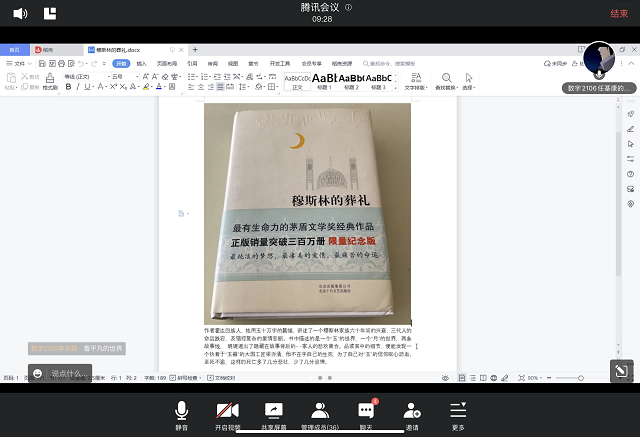
Task: Toggle the speaker audio icon
Action: [20, 13]
